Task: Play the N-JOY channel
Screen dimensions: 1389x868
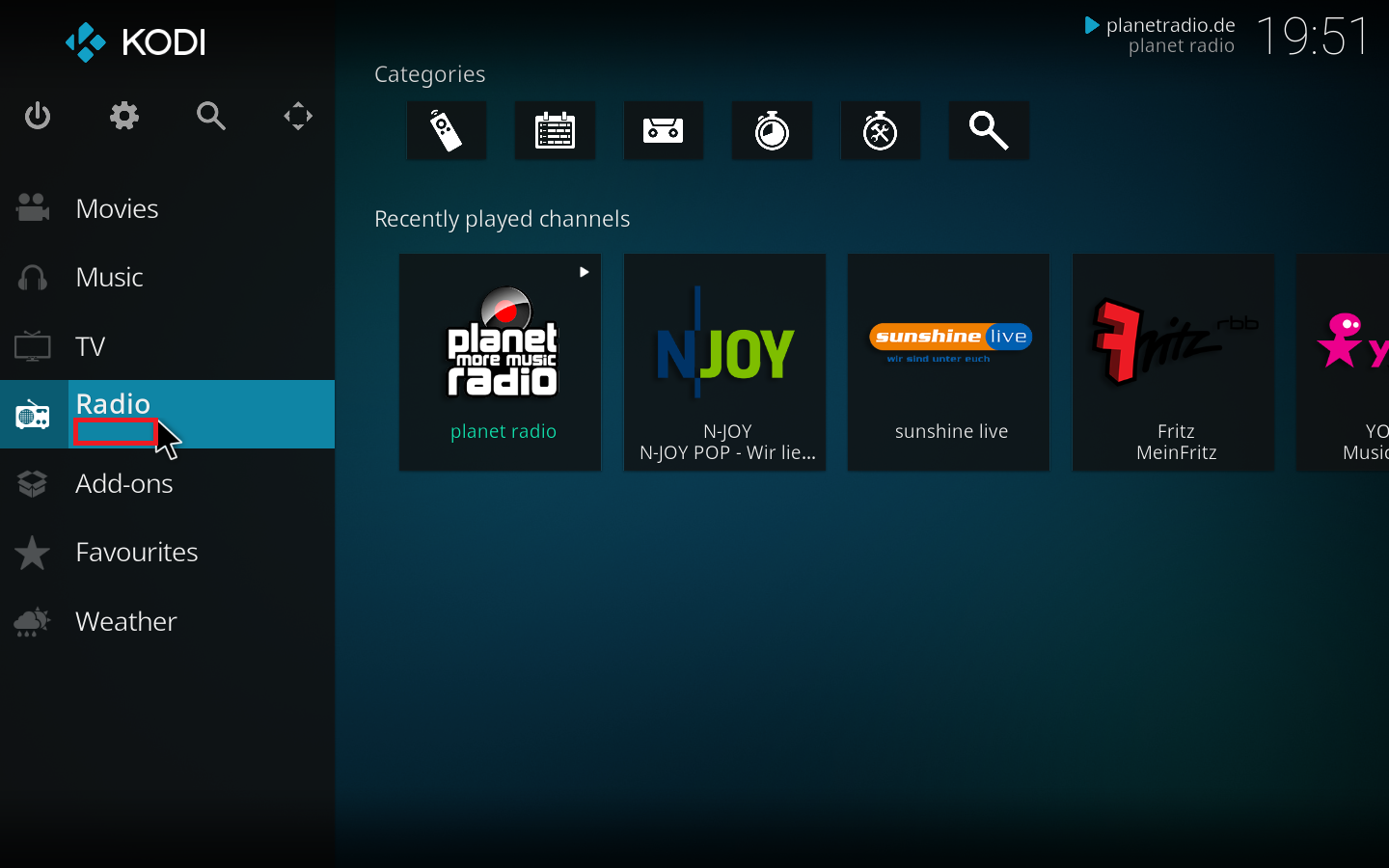Action: click(725, 363)
